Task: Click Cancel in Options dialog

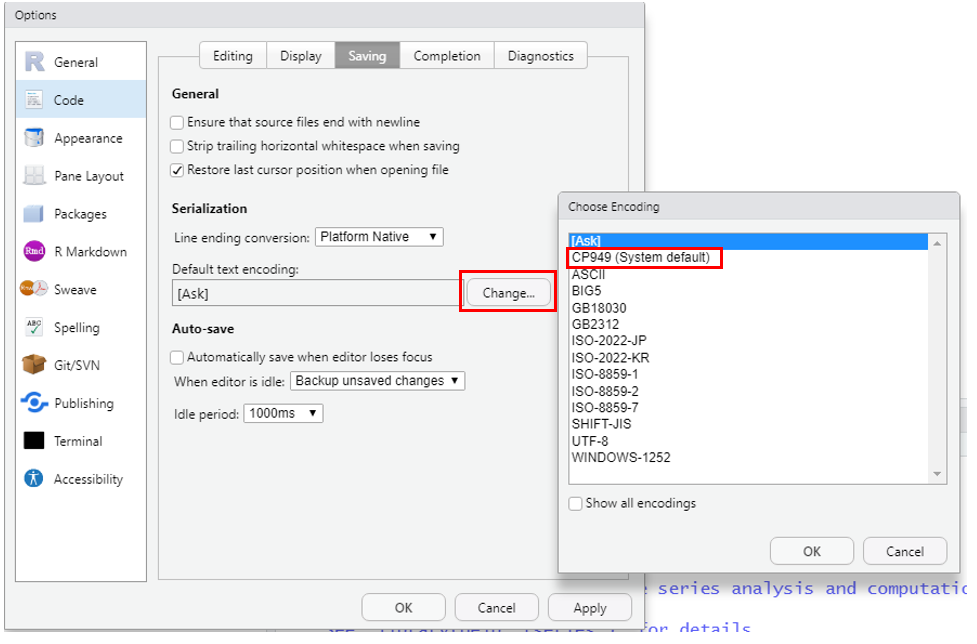Action: (496, 607)
